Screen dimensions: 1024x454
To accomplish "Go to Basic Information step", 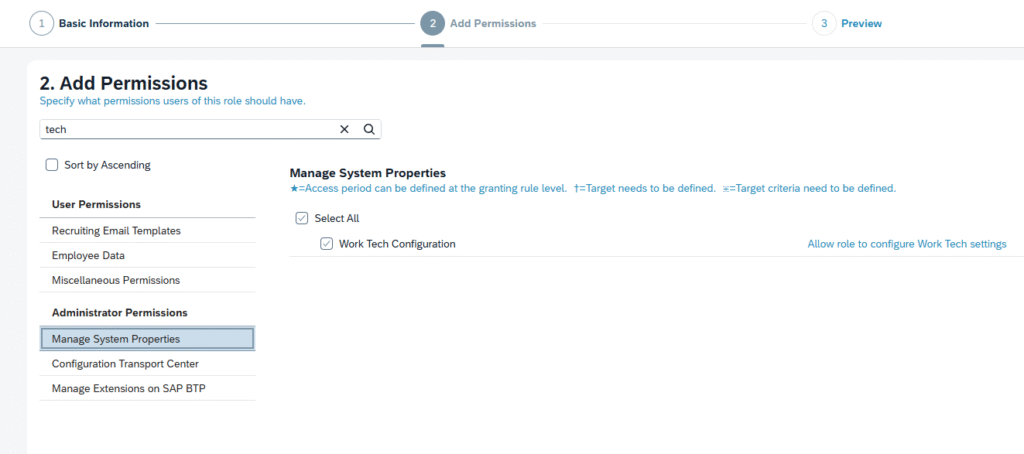I will pos(104,23).
